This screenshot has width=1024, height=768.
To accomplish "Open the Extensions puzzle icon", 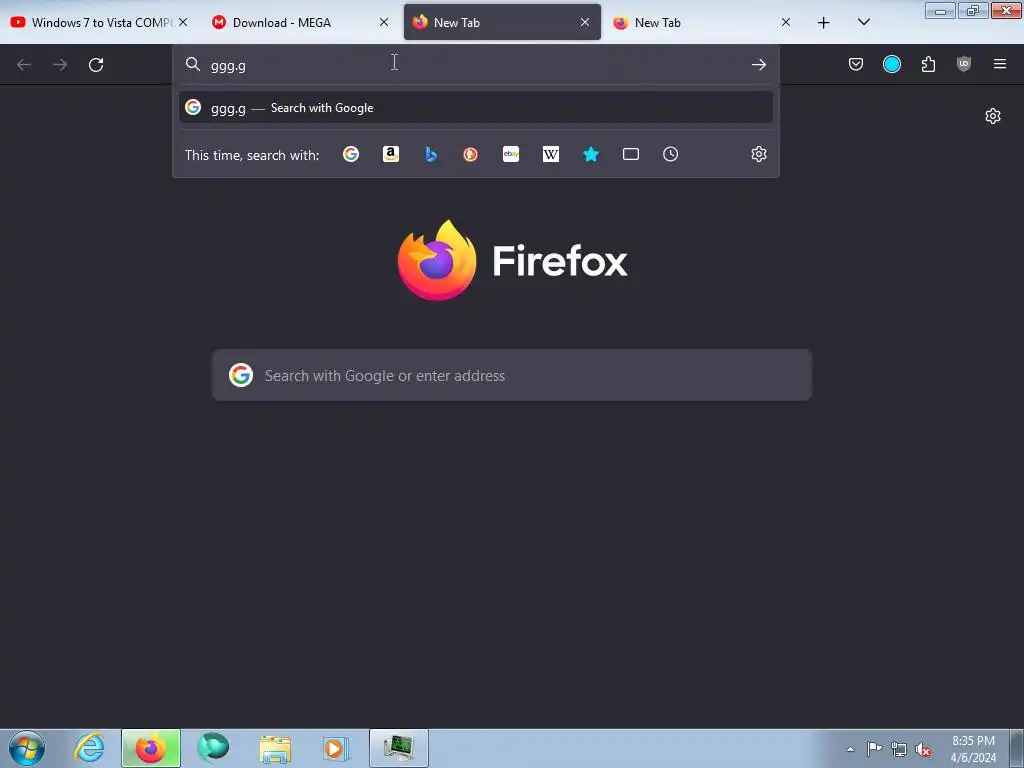I will point(928,64).
